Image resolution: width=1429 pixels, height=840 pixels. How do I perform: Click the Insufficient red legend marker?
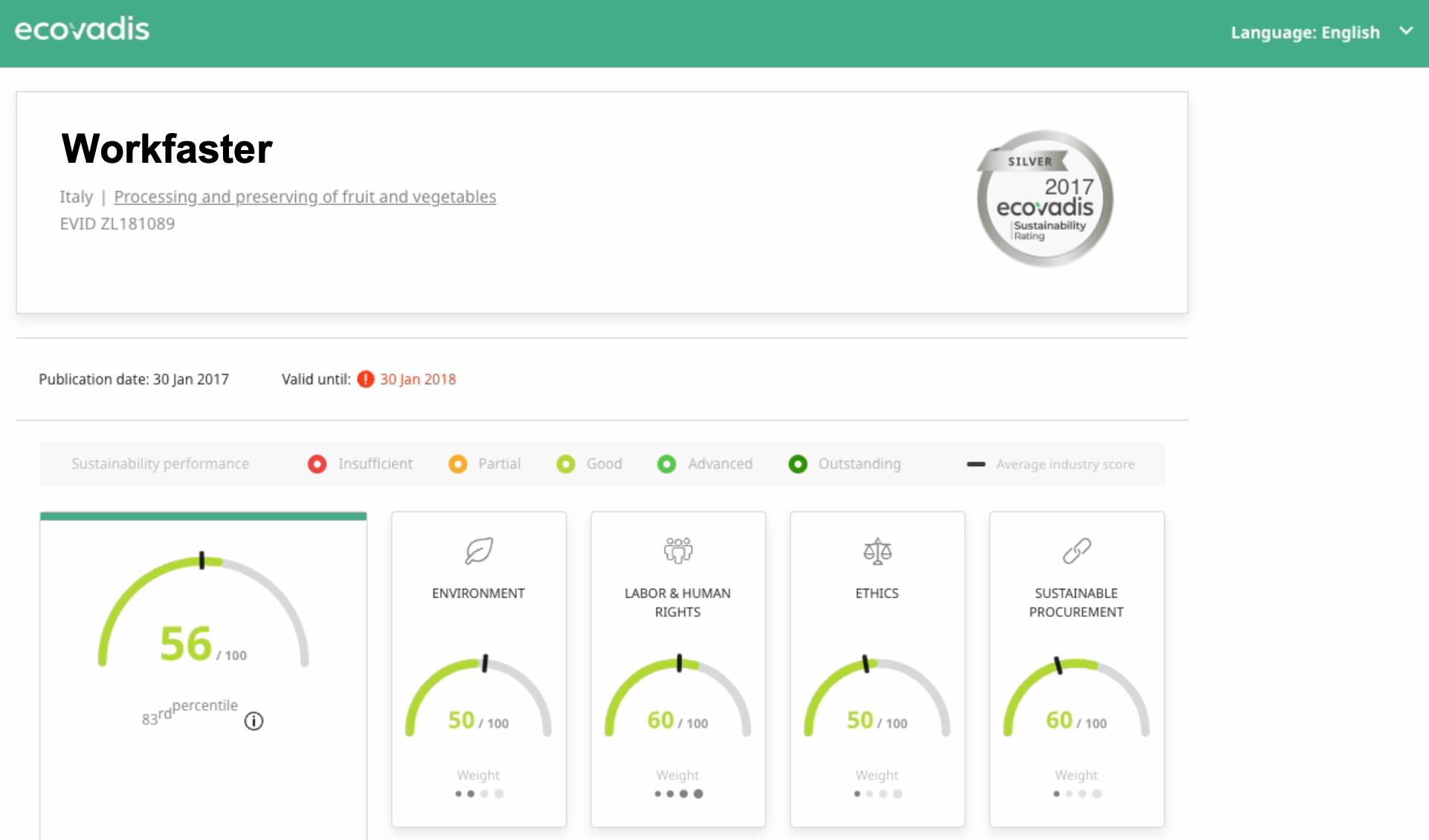pyautogui.click(x=317, y=464)
